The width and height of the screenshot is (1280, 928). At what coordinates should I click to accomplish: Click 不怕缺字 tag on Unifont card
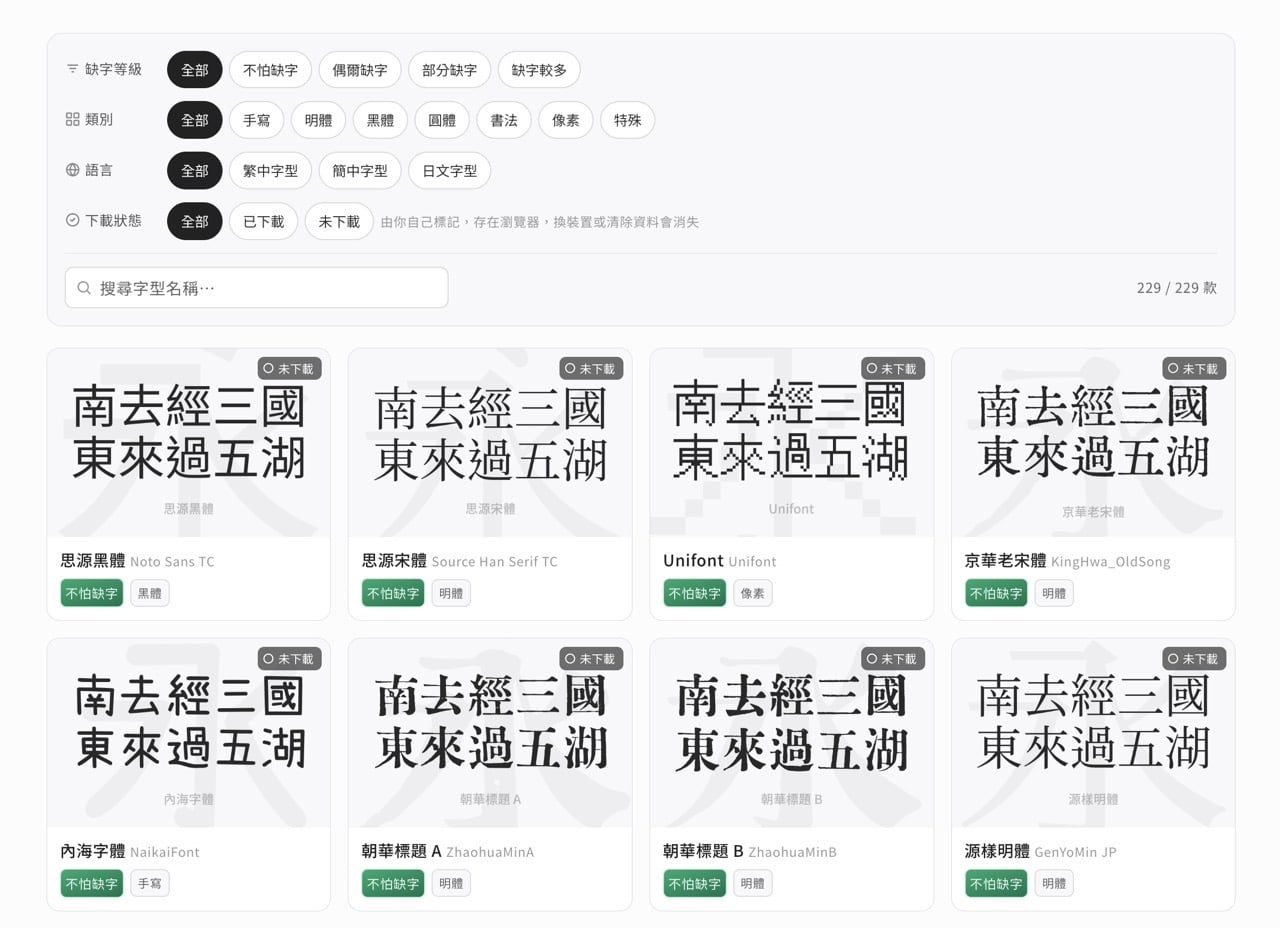[695, 593]
